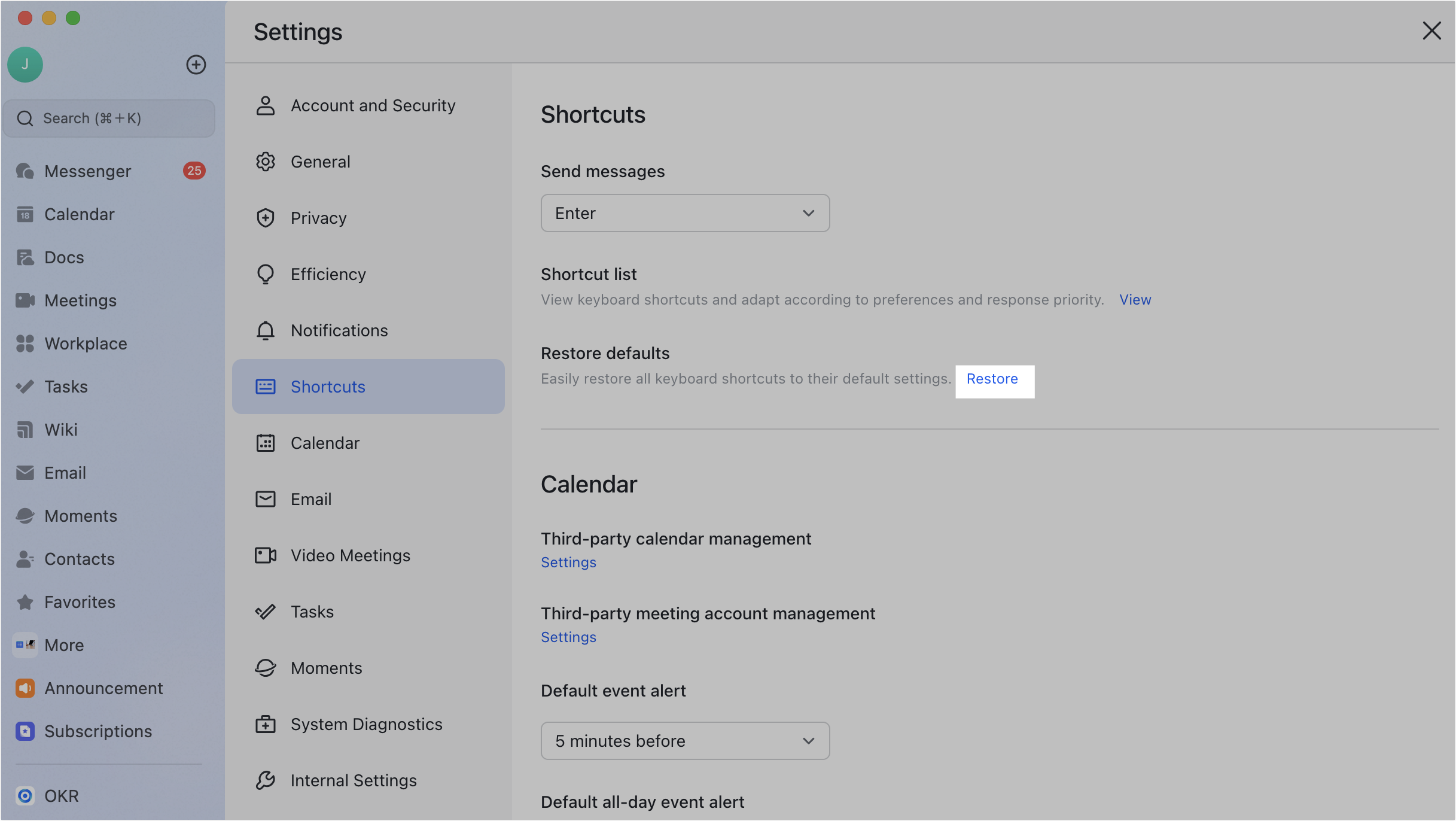Open Contacts from the sidebar

coord(80,558)
